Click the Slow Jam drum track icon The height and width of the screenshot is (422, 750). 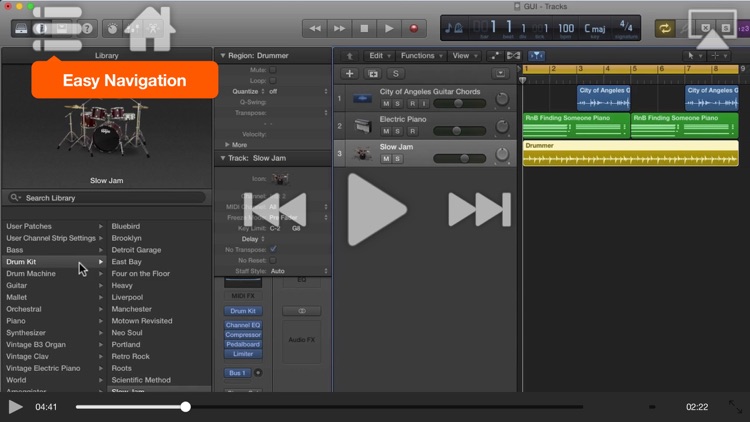(x=363, y=154)
